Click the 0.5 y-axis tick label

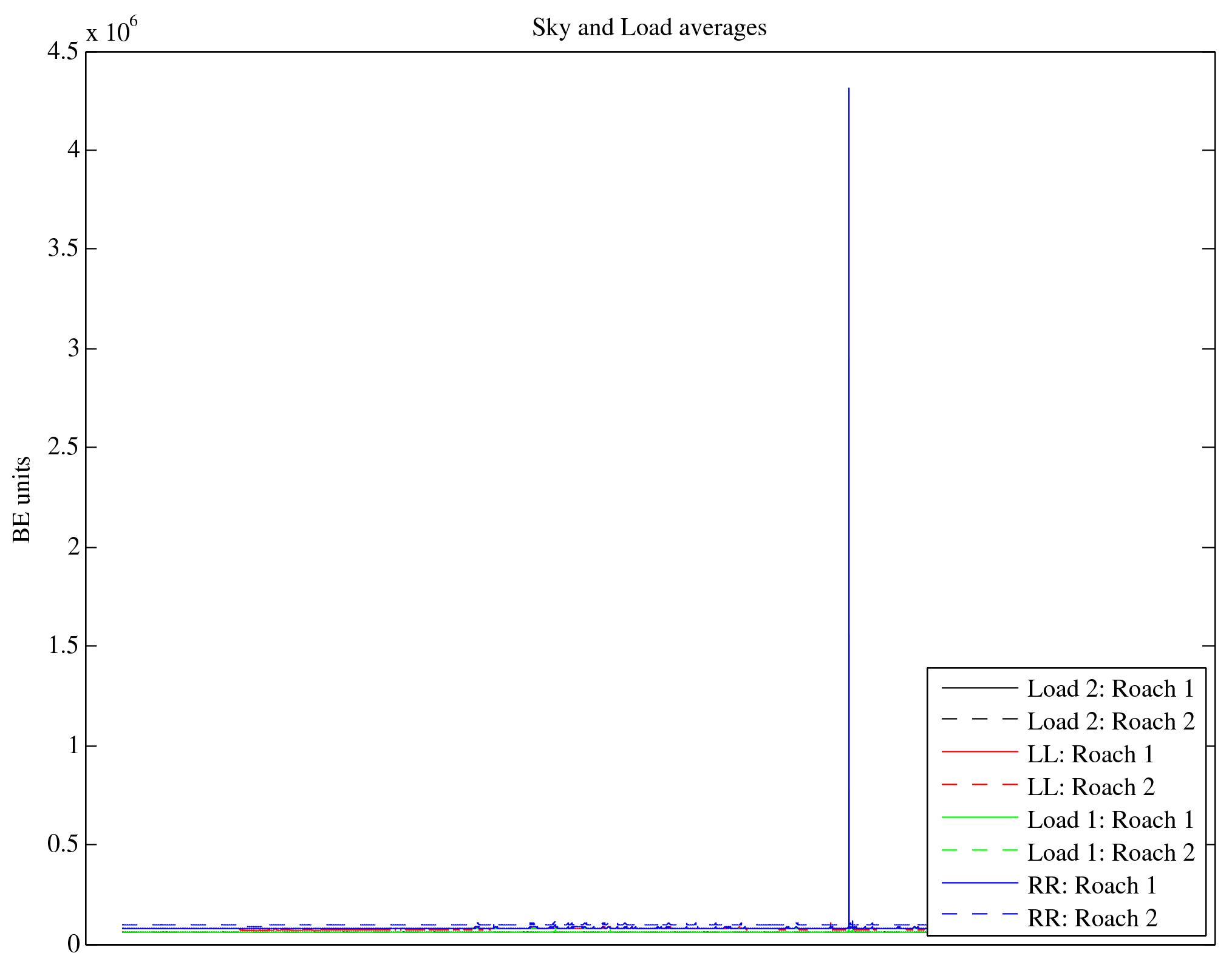[x=63, y=844]
